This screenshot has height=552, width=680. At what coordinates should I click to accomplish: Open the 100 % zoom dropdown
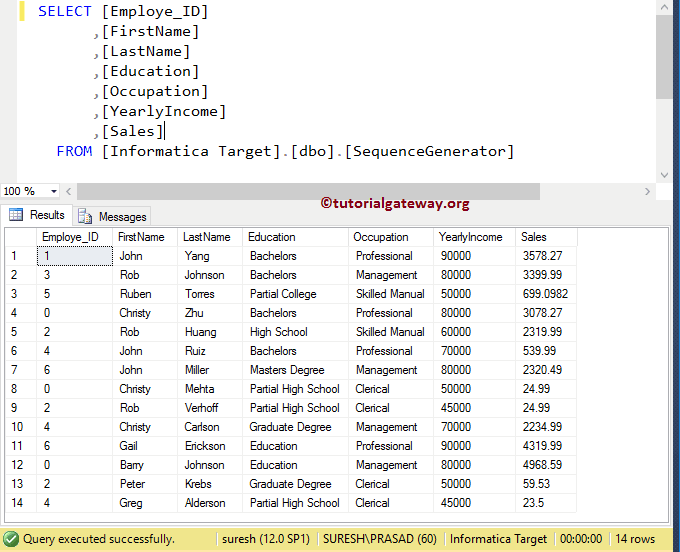click(54, 191)
